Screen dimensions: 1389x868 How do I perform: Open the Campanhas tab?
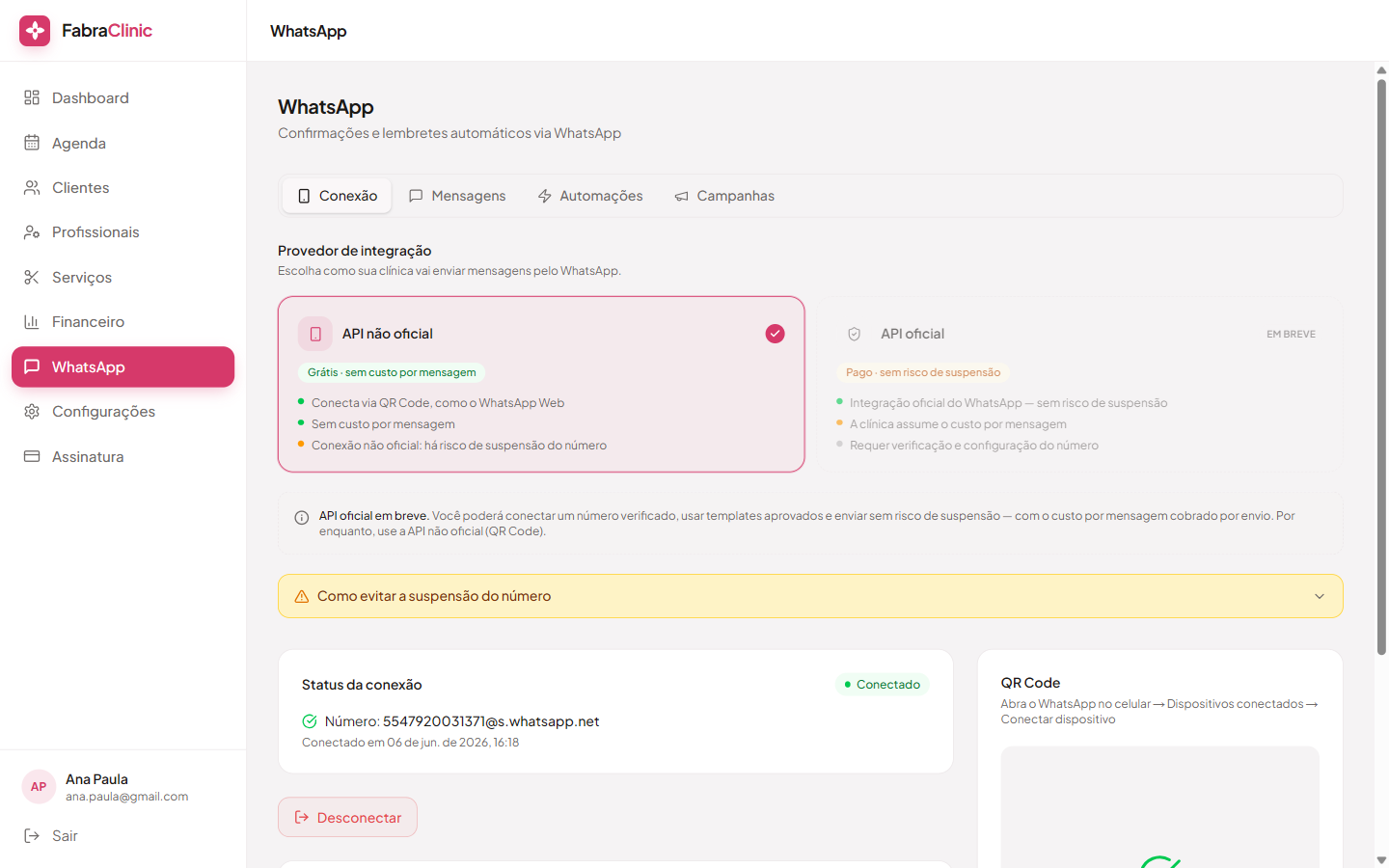(724, 196)
